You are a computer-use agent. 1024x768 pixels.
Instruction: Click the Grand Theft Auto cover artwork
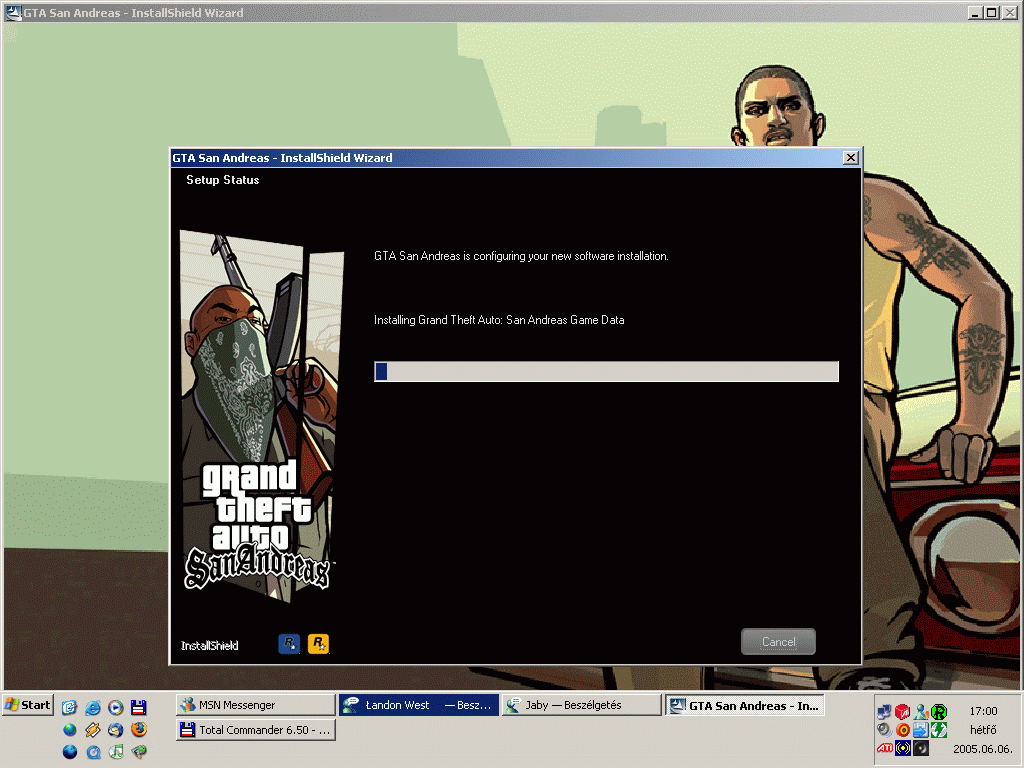[262, 415]
